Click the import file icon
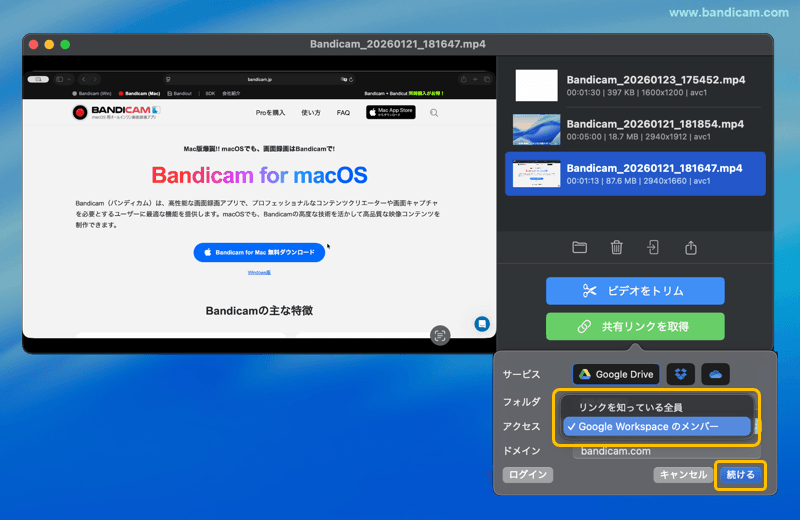 coord(653,247)
